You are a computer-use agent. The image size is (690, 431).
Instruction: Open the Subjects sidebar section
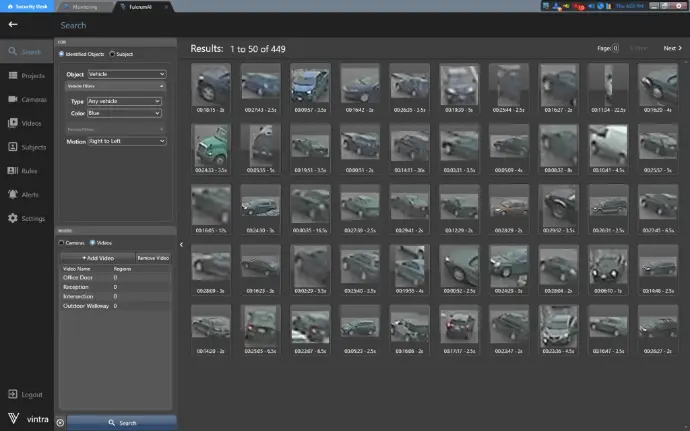tap(25, 147)
